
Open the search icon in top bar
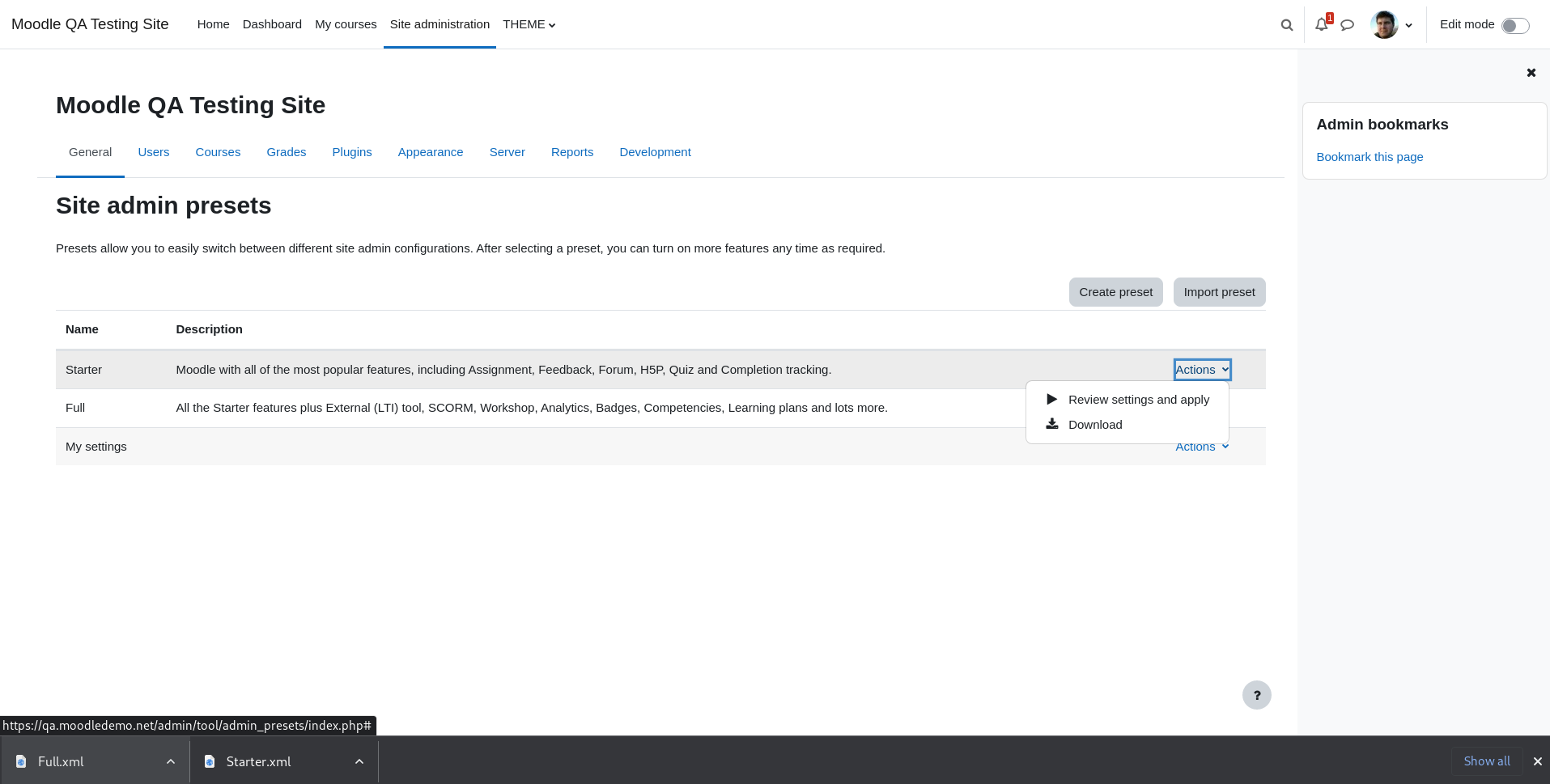click(1286, 25)
